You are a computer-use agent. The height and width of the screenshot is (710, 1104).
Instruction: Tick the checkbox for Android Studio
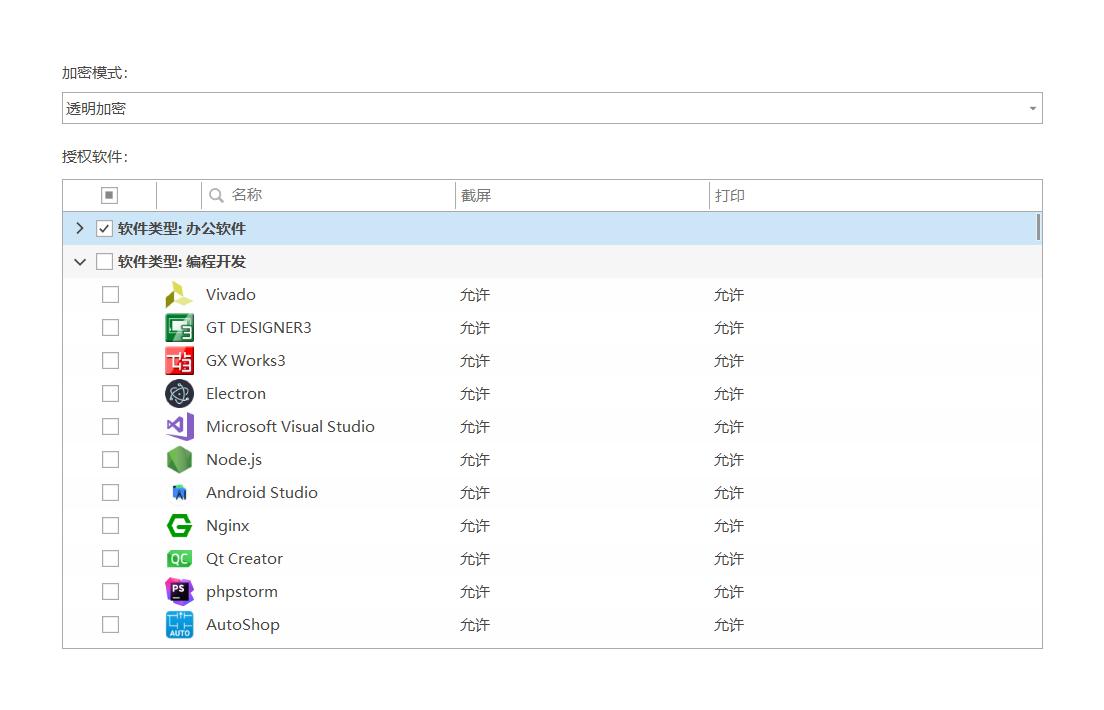(110, 493)
